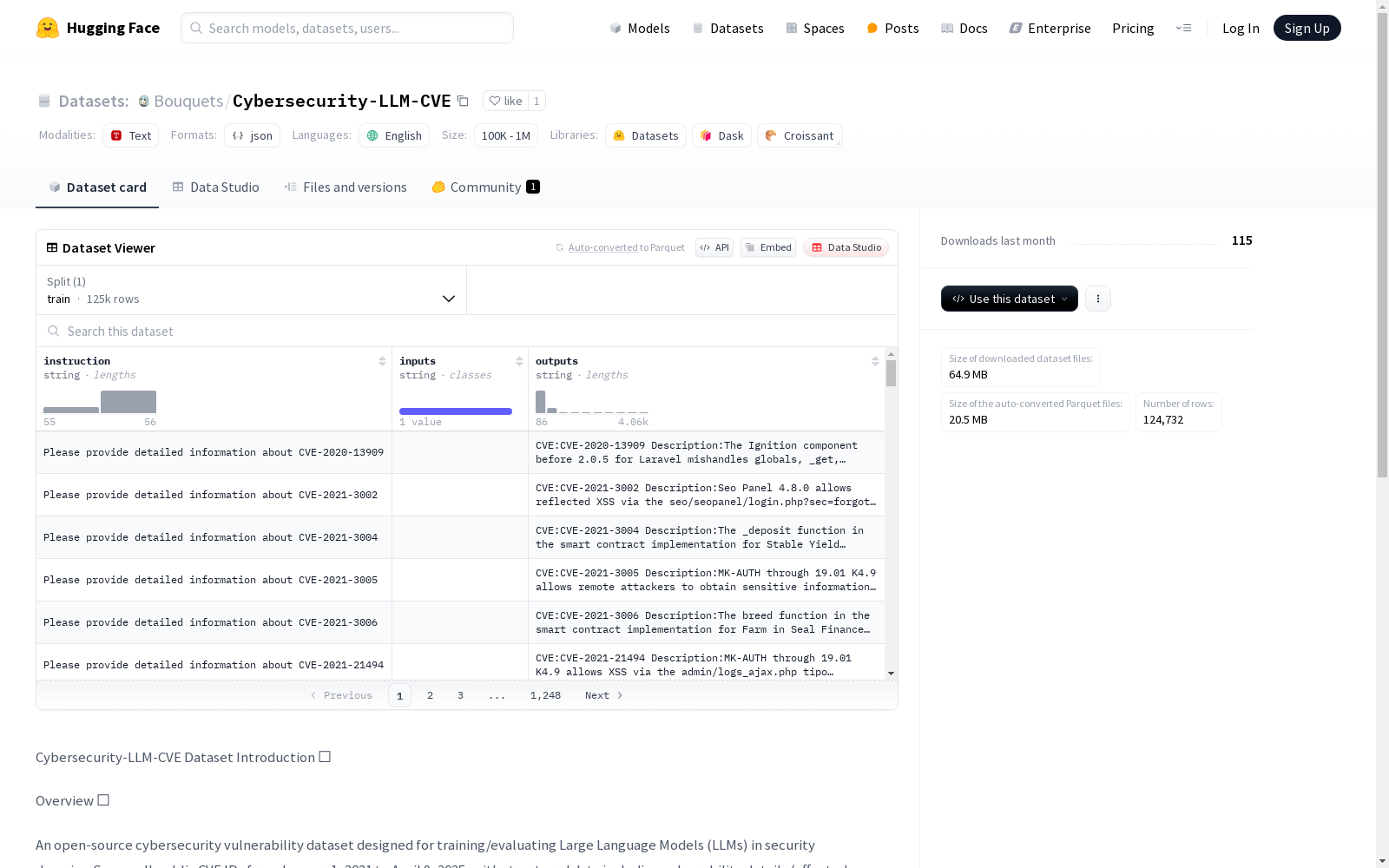Open the Community tab

[x=486, y=187]
